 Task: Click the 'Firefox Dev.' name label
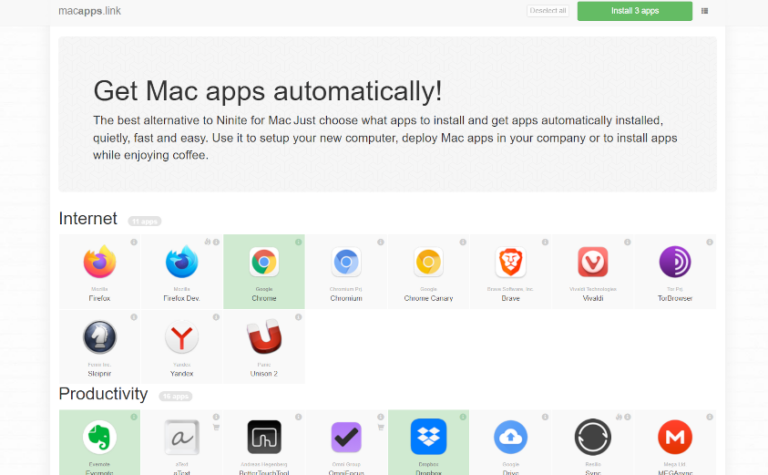point(182,298)
